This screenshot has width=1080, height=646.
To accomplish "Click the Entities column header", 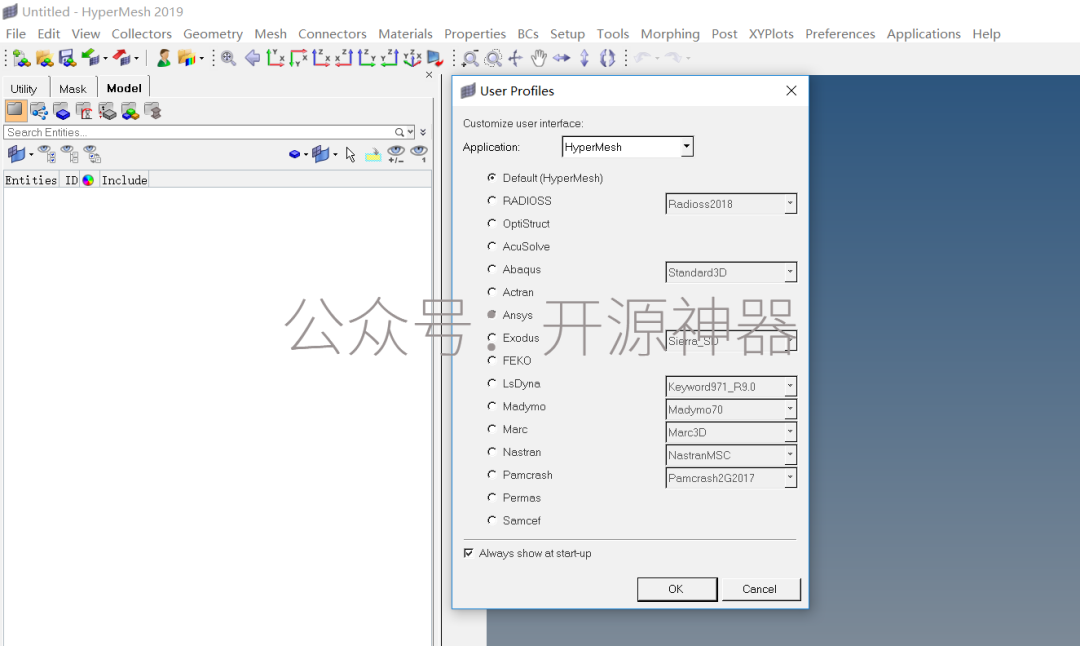I will (31, 180).
